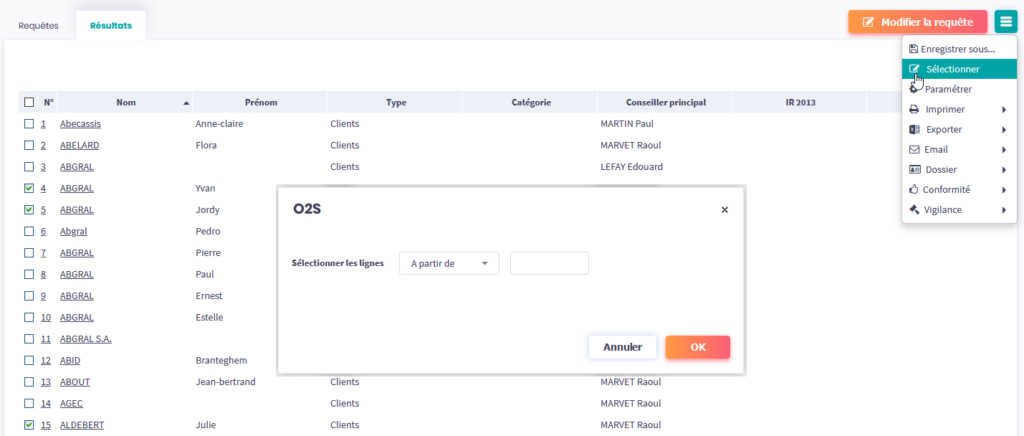Click the Dossier card icon
This screenshot has width=1024, height=436.
tap(914, 169)
